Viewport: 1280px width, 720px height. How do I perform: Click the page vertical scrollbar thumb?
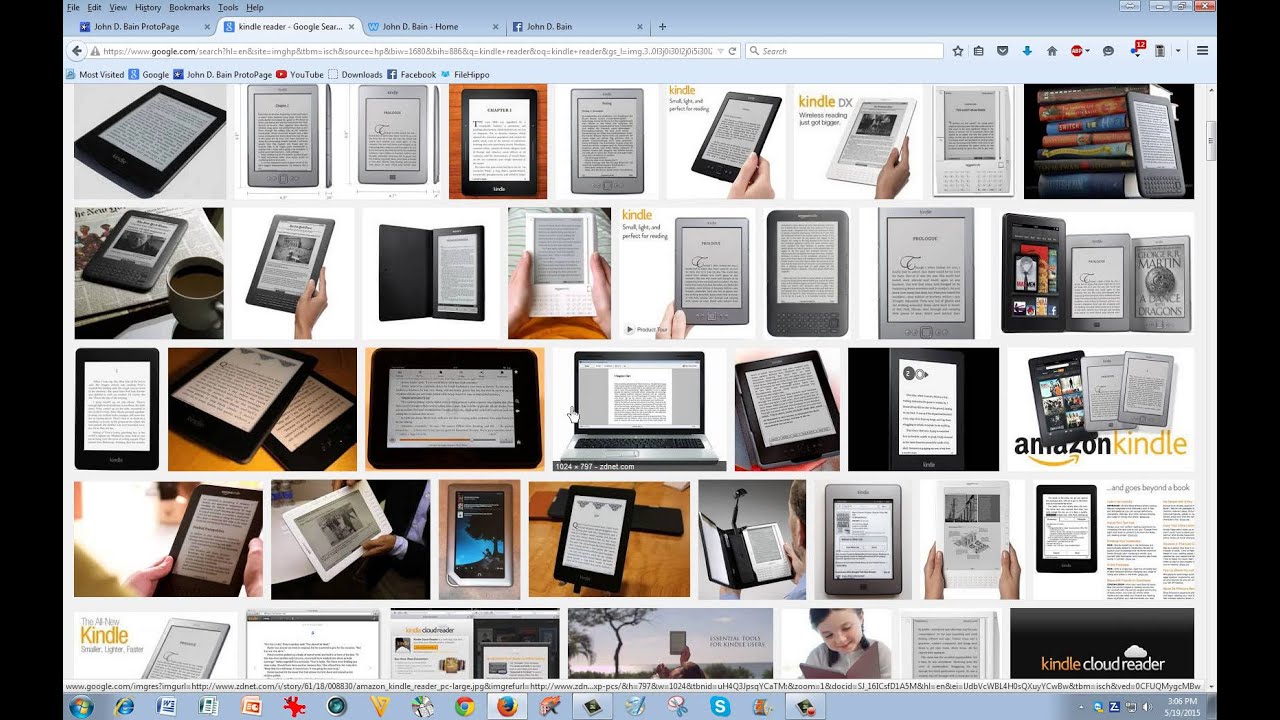coord(1211,139)
